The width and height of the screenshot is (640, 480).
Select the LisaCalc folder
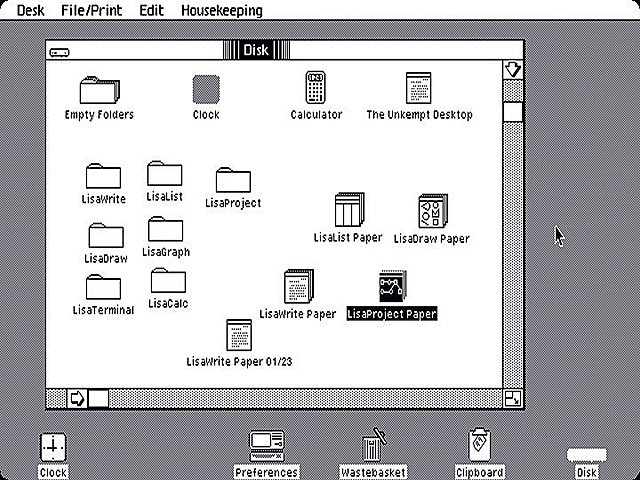tap(168, 280)
